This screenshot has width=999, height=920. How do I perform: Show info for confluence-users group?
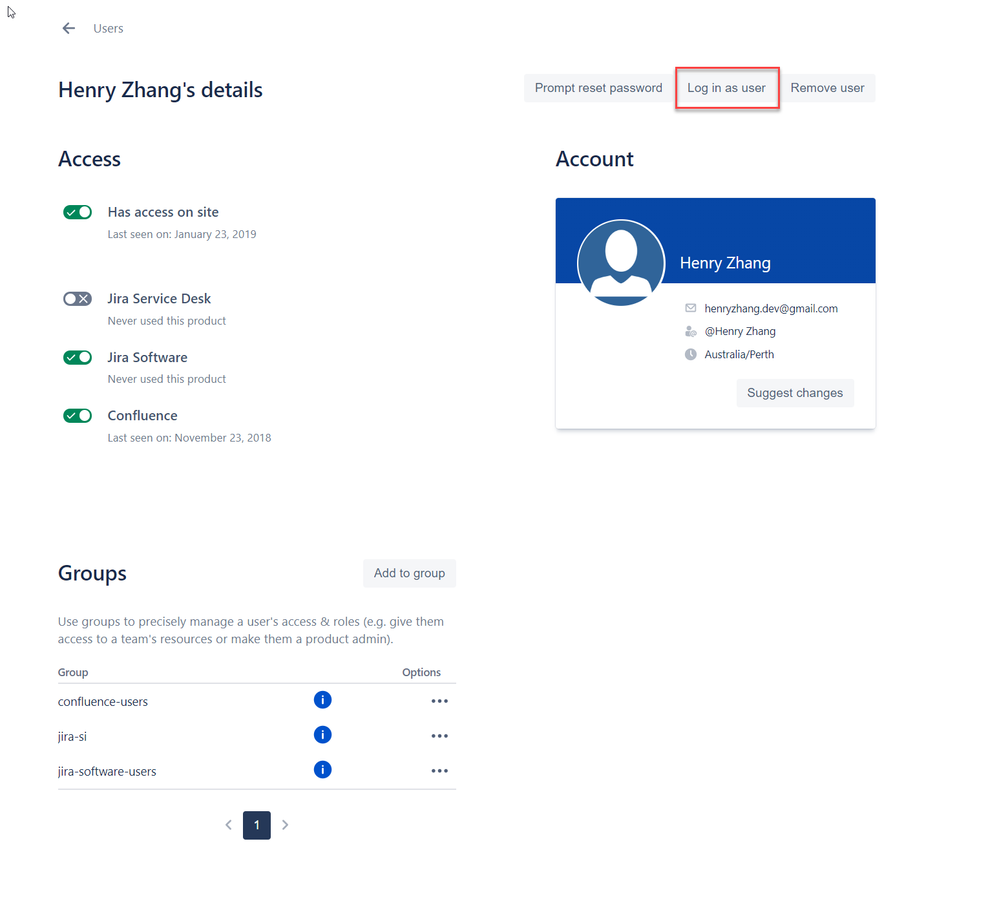tap(323, 700)
